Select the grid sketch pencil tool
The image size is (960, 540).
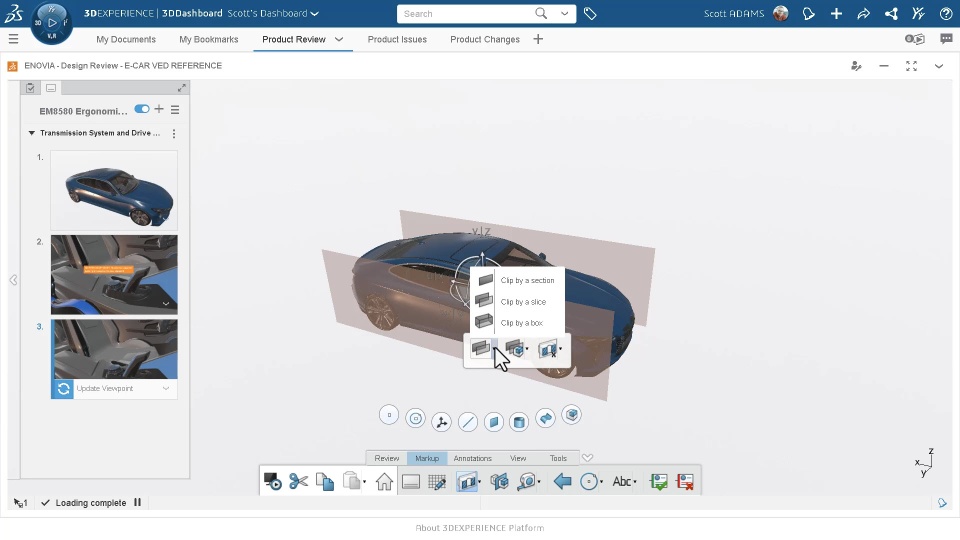click(x=437, y=482)
